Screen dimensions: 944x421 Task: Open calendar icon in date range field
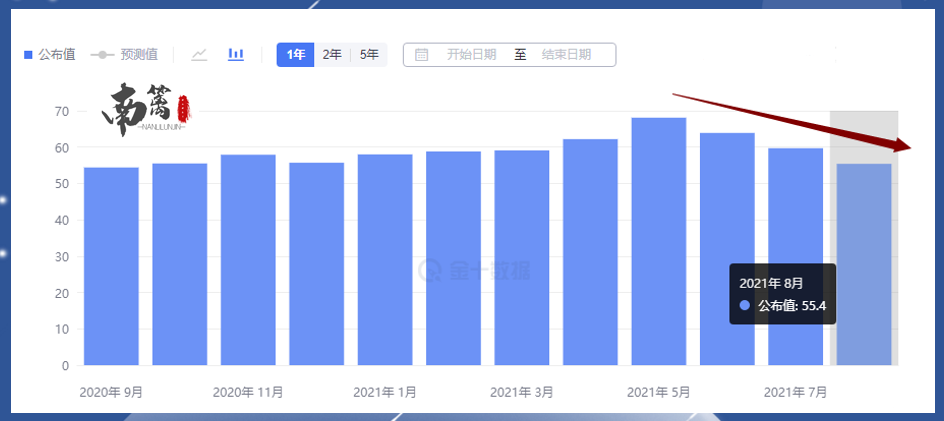pos(421,55)
